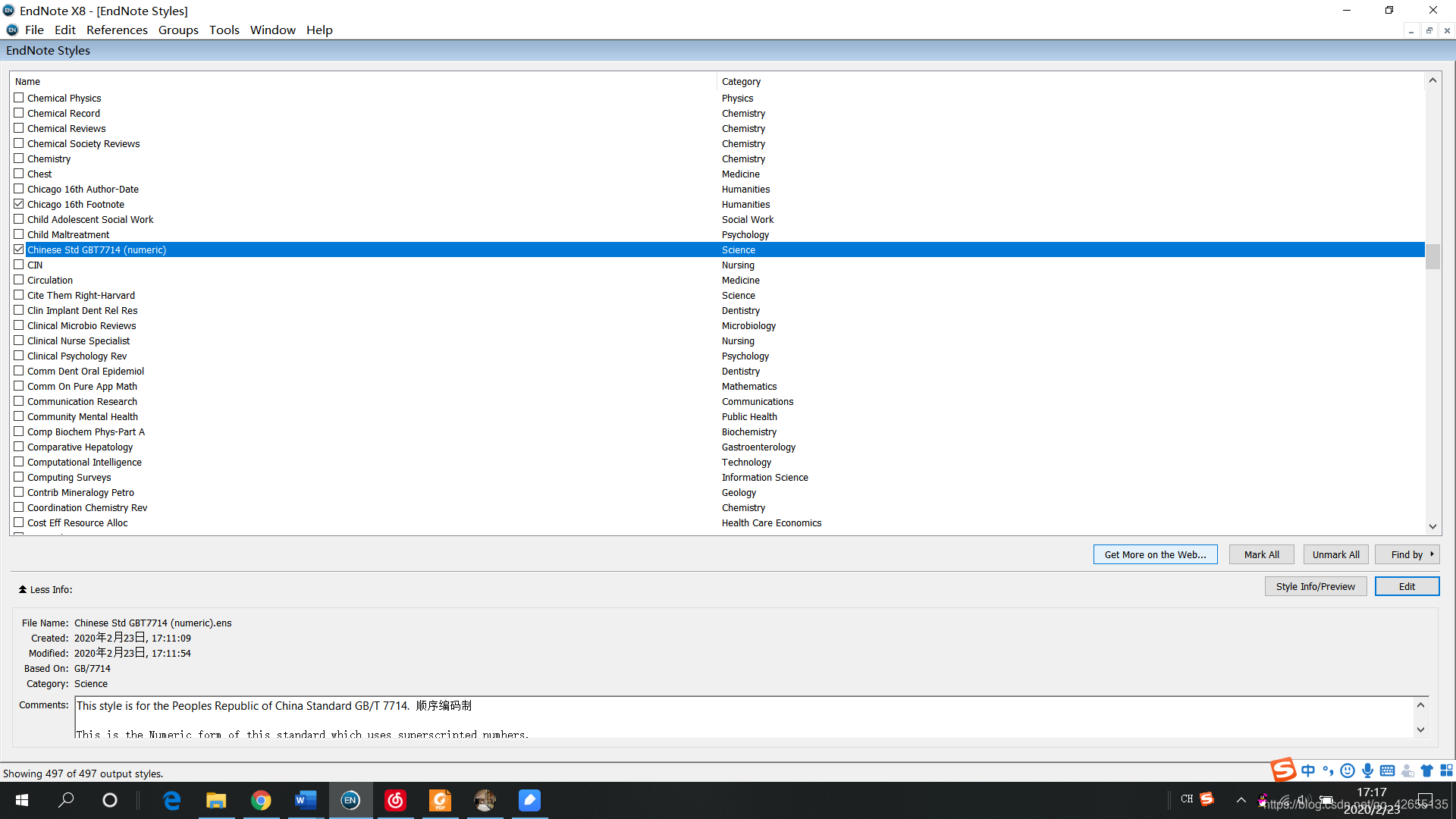Select the Cite Them Right-Harvard style row

[81, 295]
